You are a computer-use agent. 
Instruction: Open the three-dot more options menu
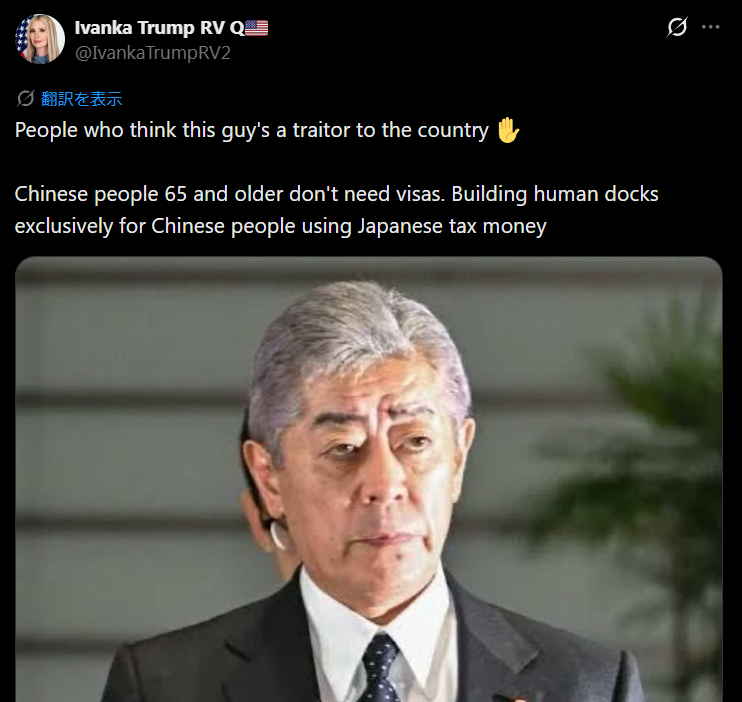tap(710, 27)
